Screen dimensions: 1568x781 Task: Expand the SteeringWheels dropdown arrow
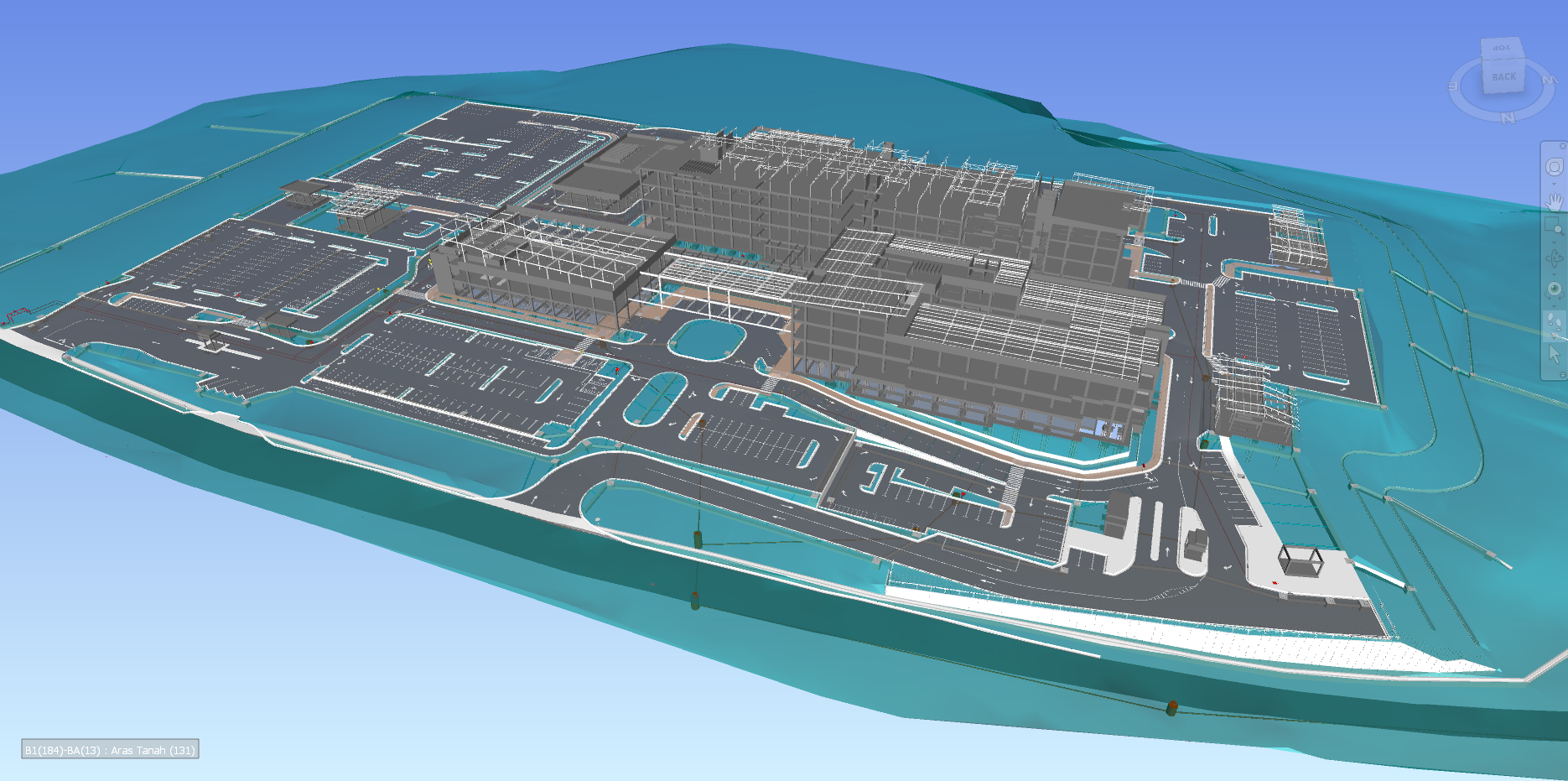pyautogui.click(x=1555, y=184)
